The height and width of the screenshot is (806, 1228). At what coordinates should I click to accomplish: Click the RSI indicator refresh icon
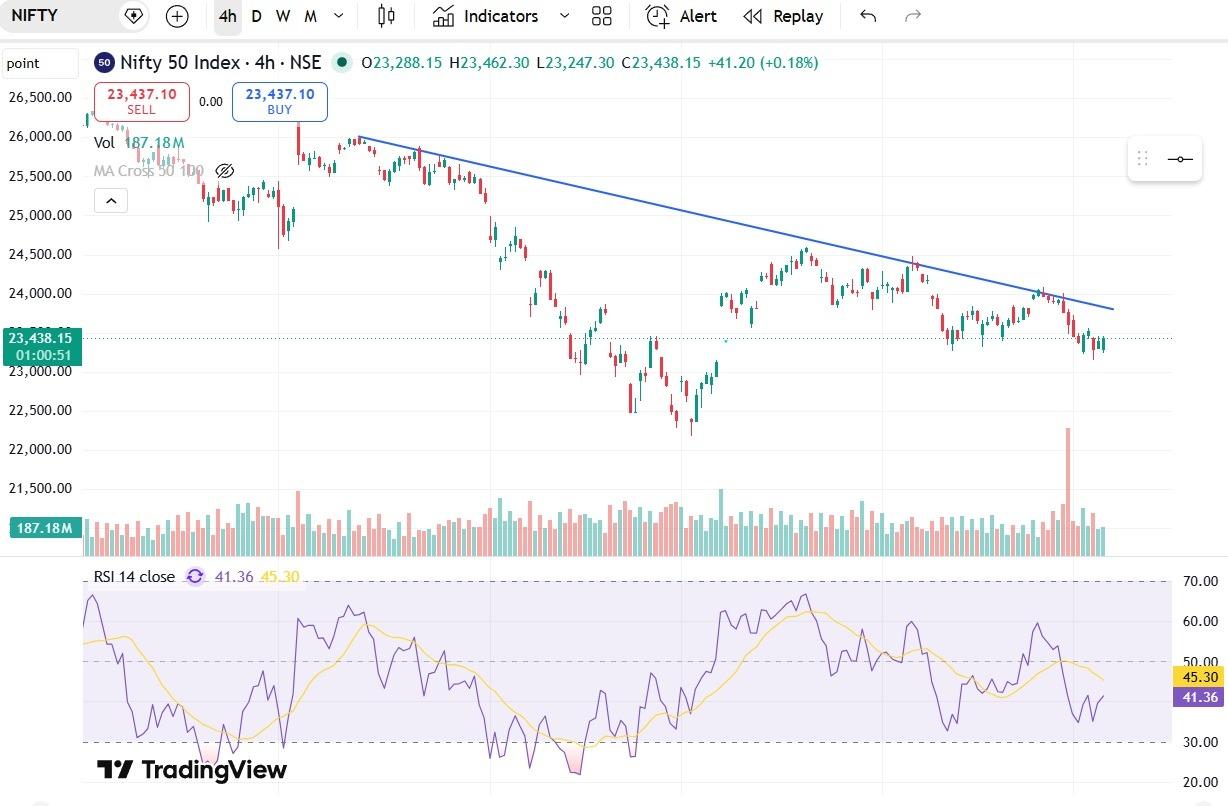[x=195, y=576]
